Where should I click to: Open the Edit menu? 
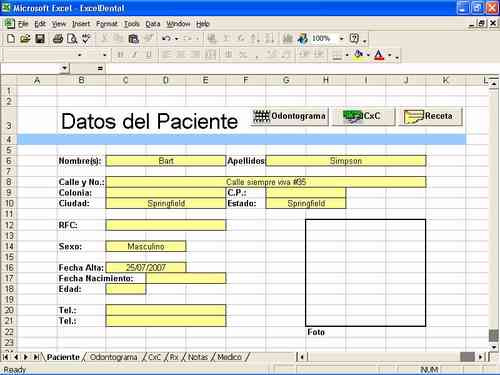point(40,24)
